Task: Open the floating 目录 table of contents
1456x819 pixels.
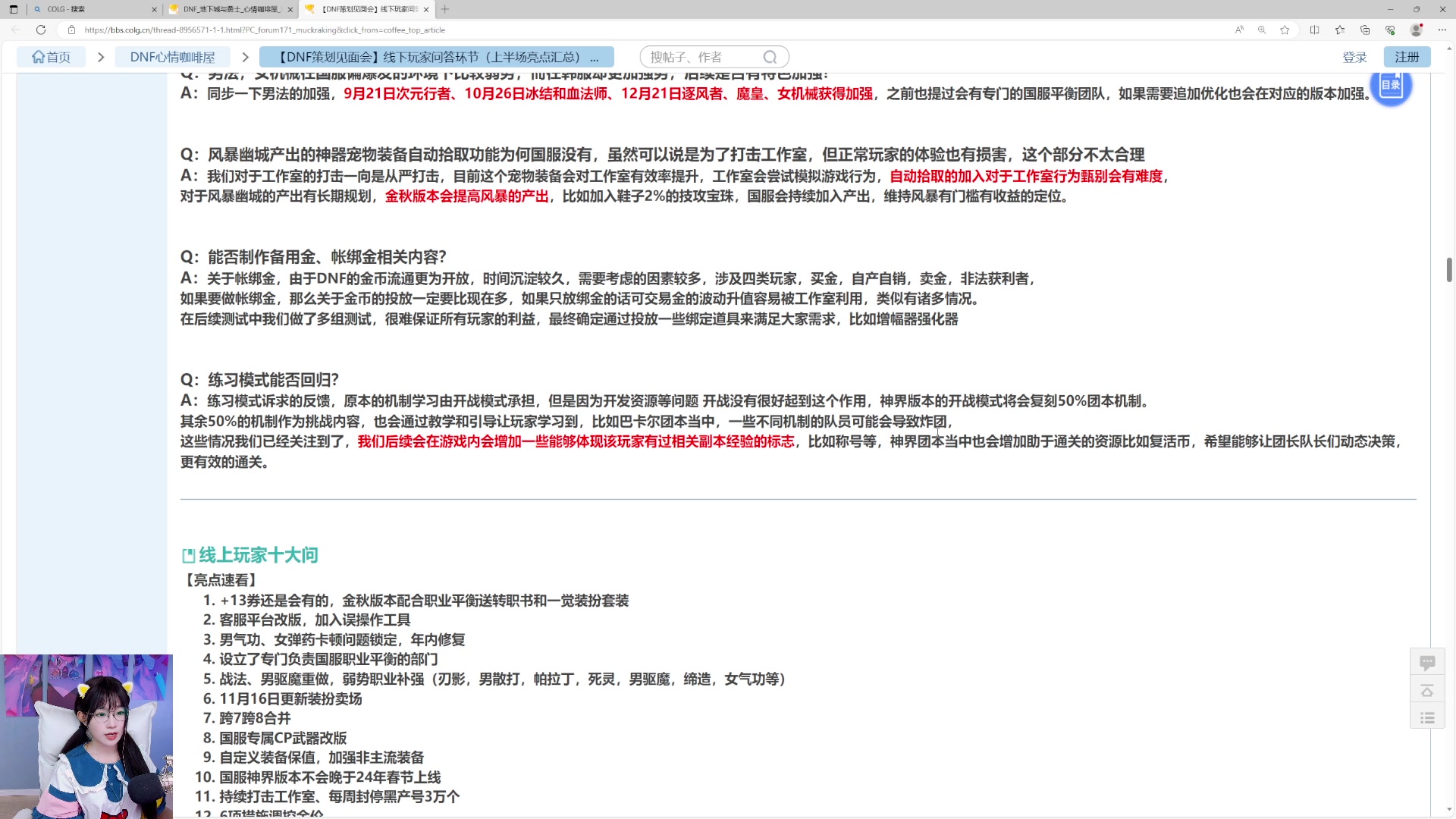Action: pyautogui.click(x=1391, y=86)
